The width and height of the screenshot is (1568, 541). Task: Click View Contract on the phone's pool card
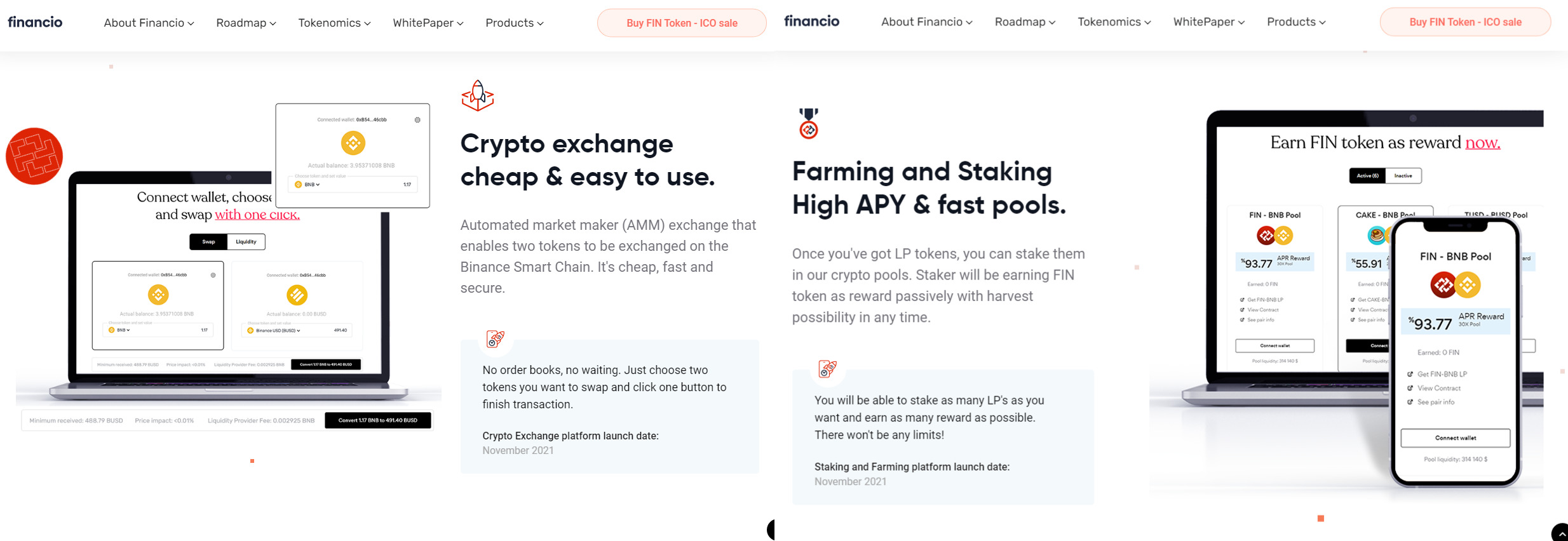tap(1438, 388)
